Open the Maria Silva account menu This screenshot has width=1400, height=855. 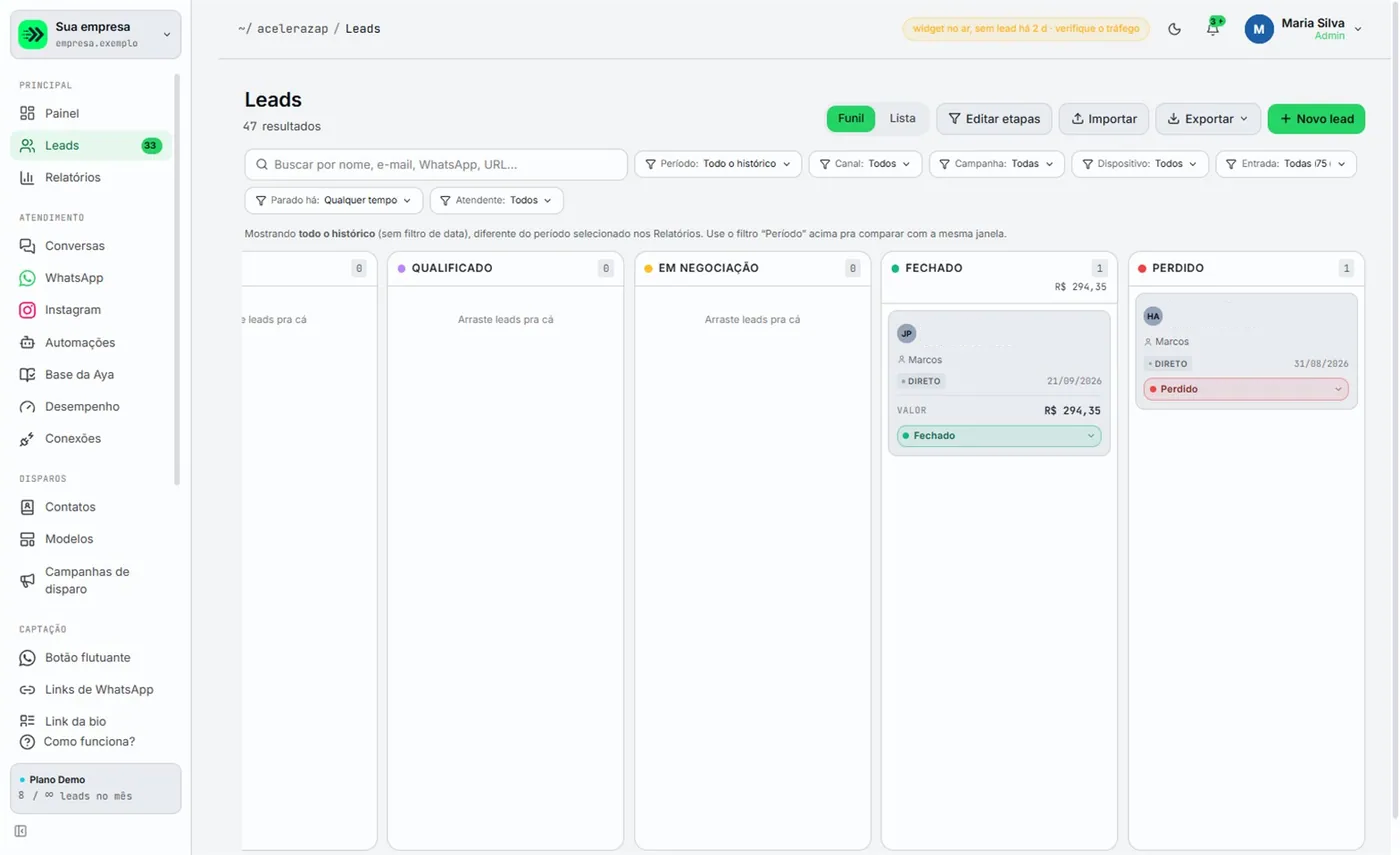click(1303, 29)
